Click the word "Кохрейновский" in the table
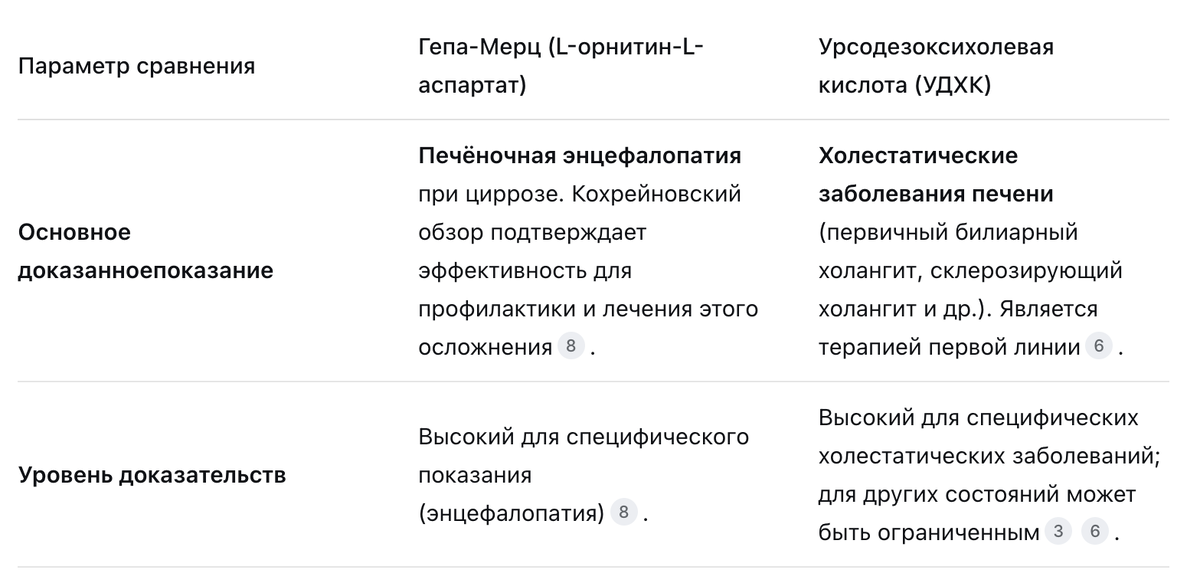This screenshot has height=583, width=1200. click(659, 194)
